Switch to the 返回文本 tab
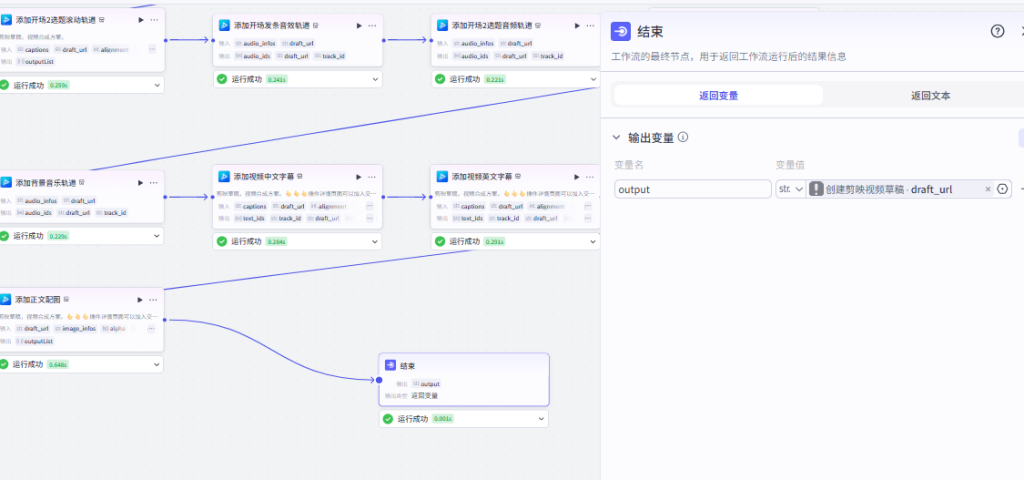The height and width of the screenshot is (480, 1024). [x=931, y=95]
